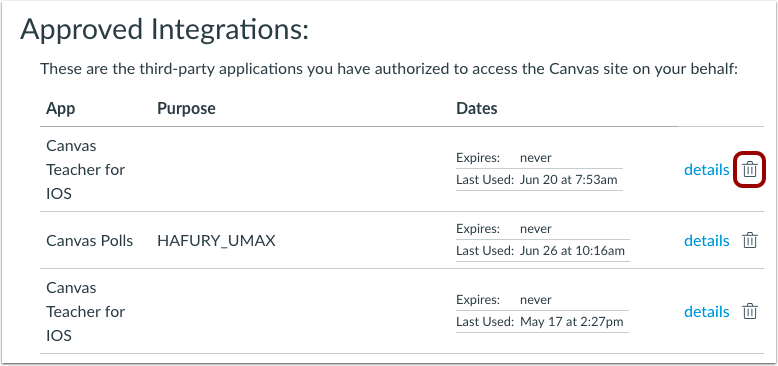Click the Approved Integrations heading

click(165, 30)
